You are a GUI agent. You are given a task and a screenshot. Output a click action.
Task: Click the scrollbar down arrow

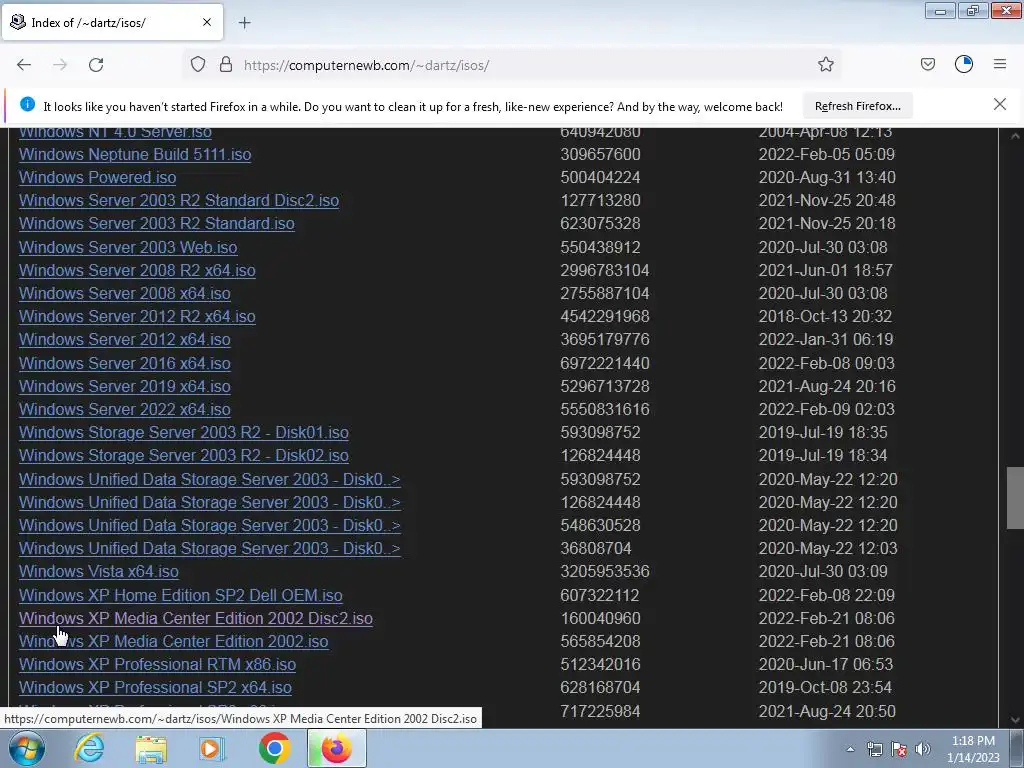coord(1014,719)
